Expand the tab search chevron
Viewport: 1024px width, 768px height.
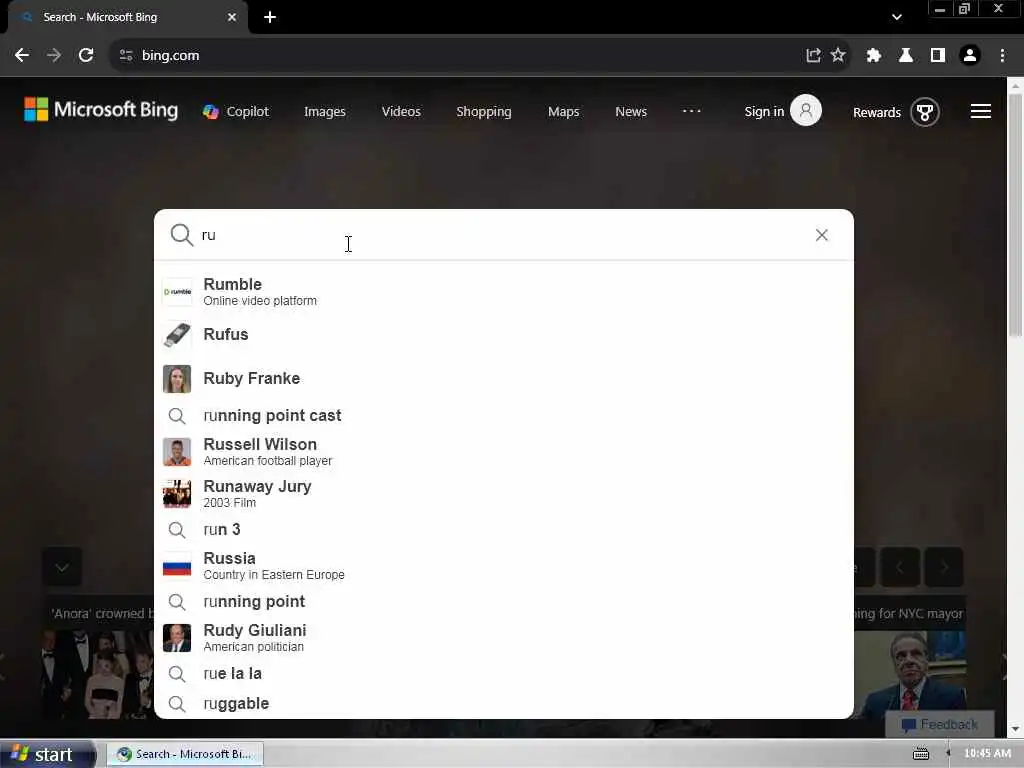[x=897, y=18]
